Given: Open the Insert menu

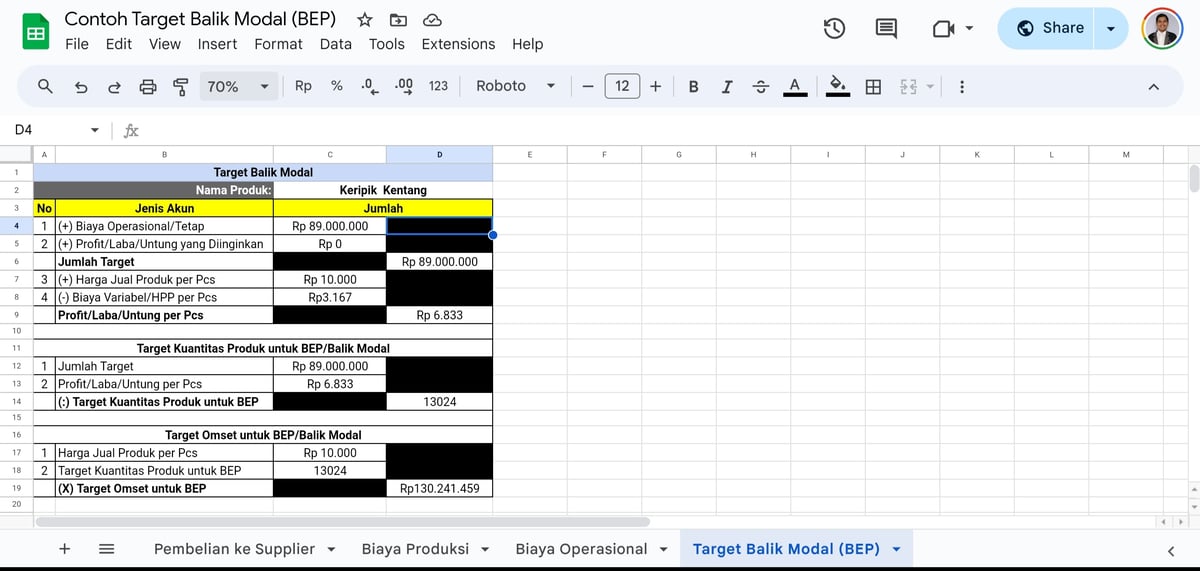Looking at the screenshot, I should pyautogui.click(x=217, y=44).
